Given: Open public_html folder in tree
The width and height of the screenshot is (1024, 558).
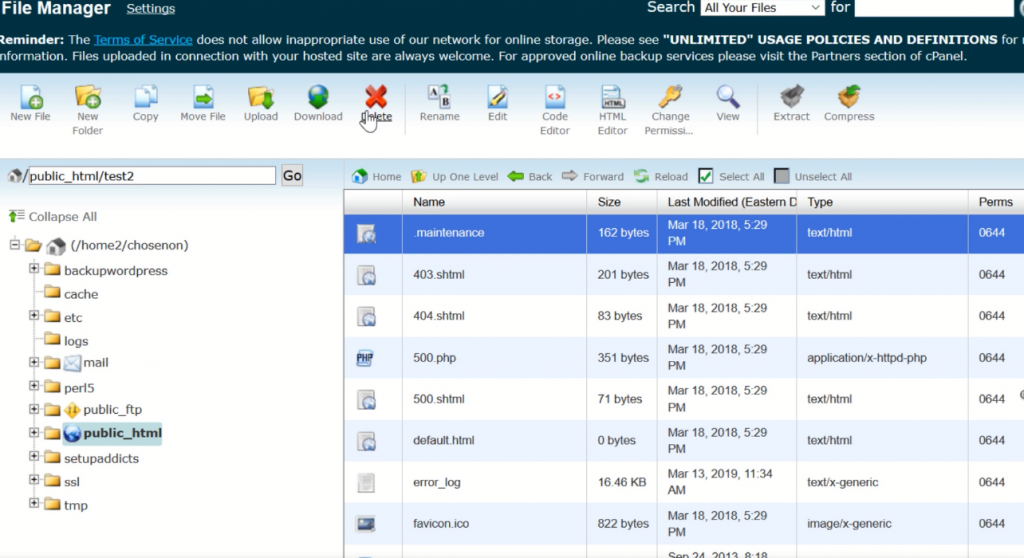Looking at the screenshot, I should pyautogui.click(x=122, y=433).
